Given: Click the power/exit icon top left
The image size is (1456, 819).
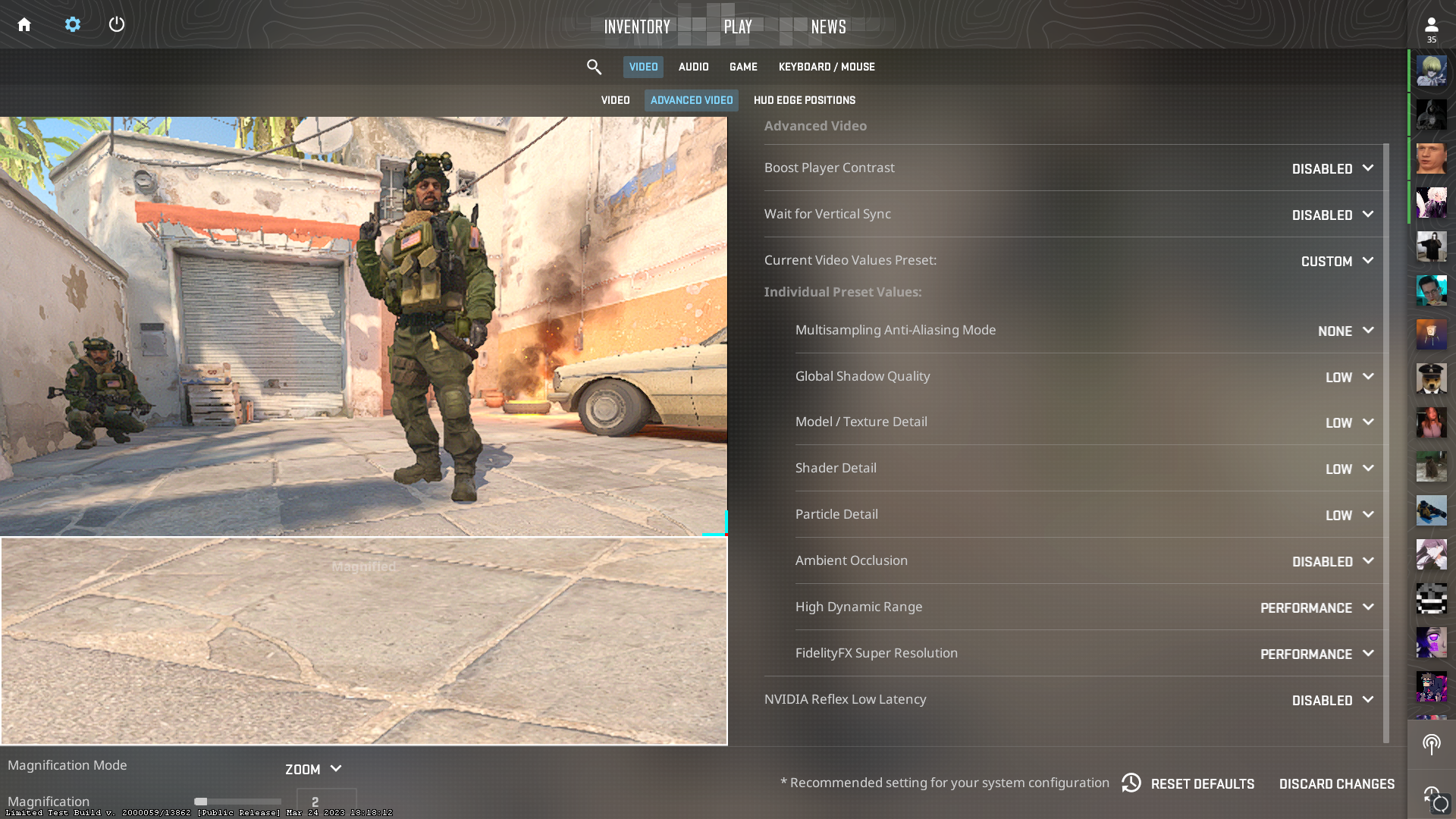Looking at the screenshot, I should tap(117, 24).
